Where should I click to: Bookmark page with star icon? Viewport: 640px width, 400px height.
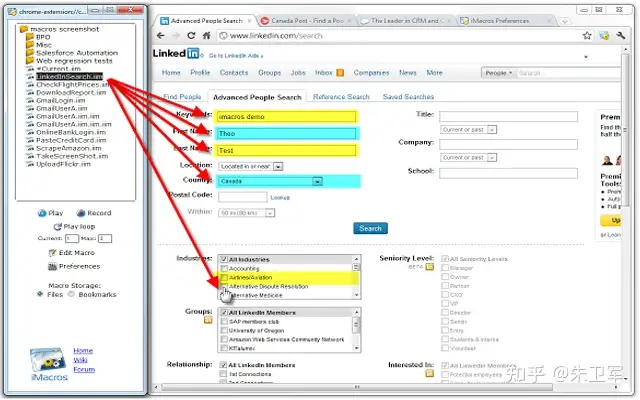[x=587, y=36]
